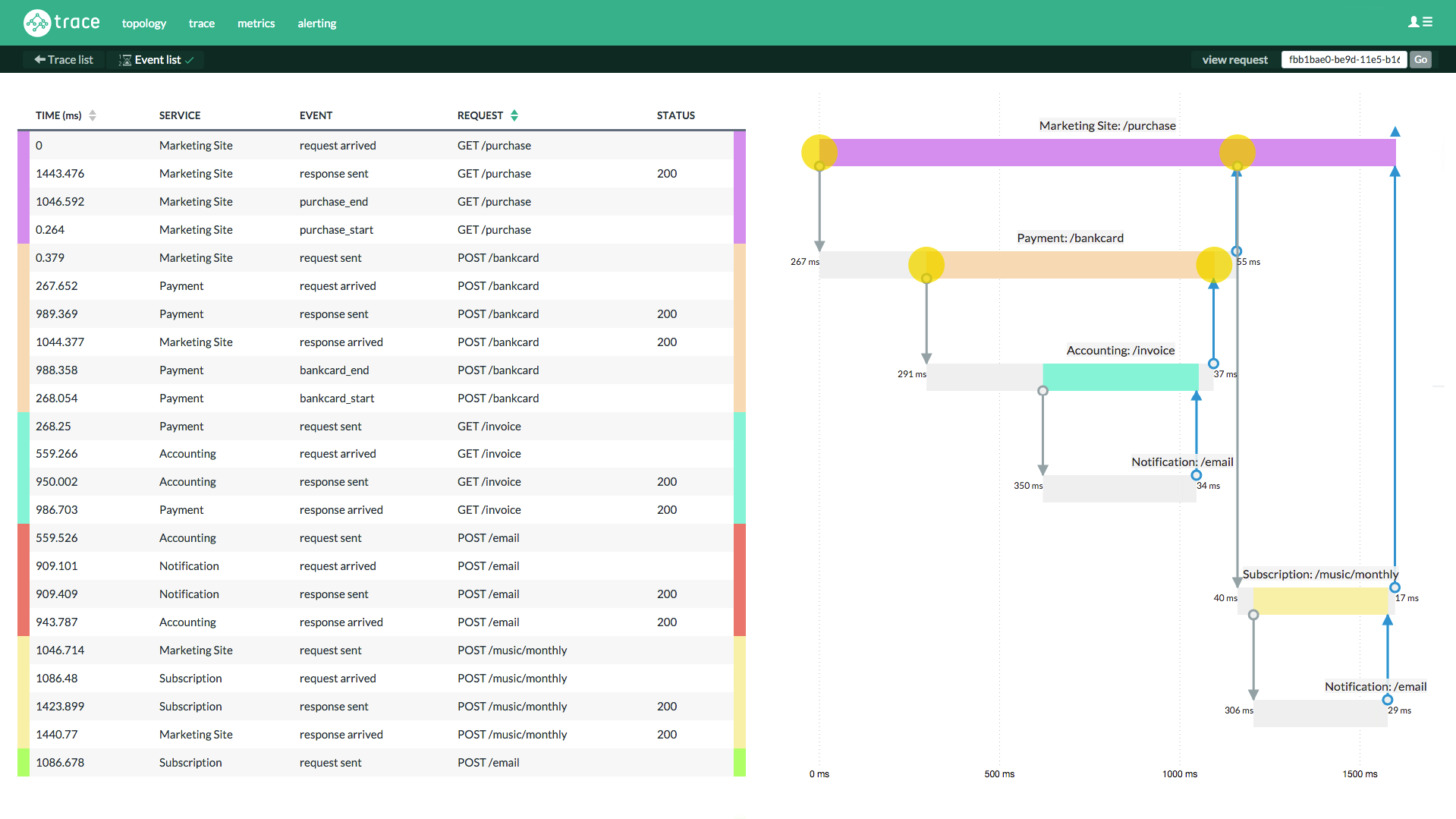The height and width of the screenshot is (819, 1456).
Task: Click yellow circle at start of purchase bar
Action: pos(819,153)
